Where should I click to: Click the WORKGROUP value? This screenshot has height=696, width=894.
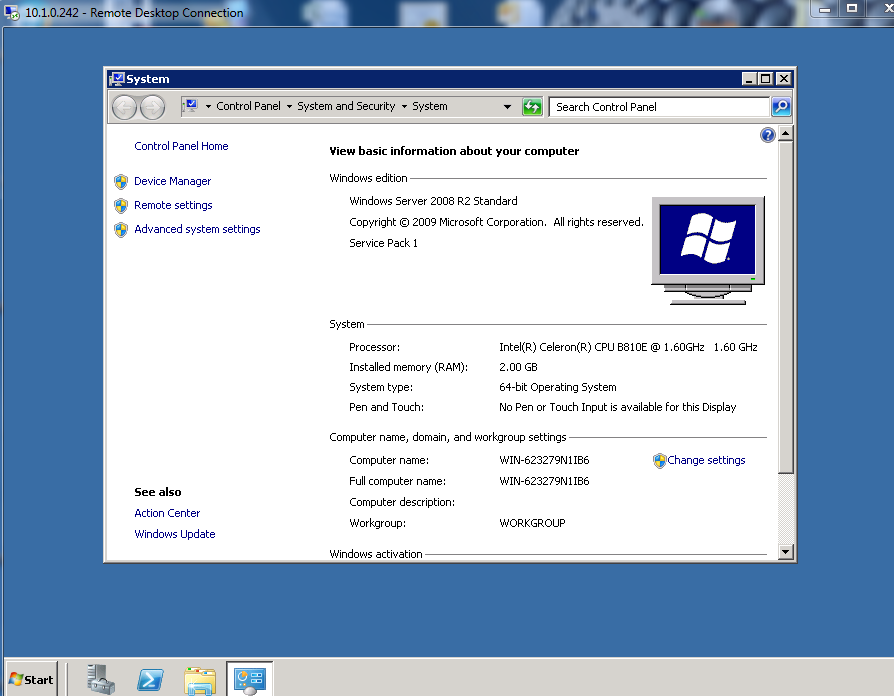pyautogui.click(x=532, y=523)
